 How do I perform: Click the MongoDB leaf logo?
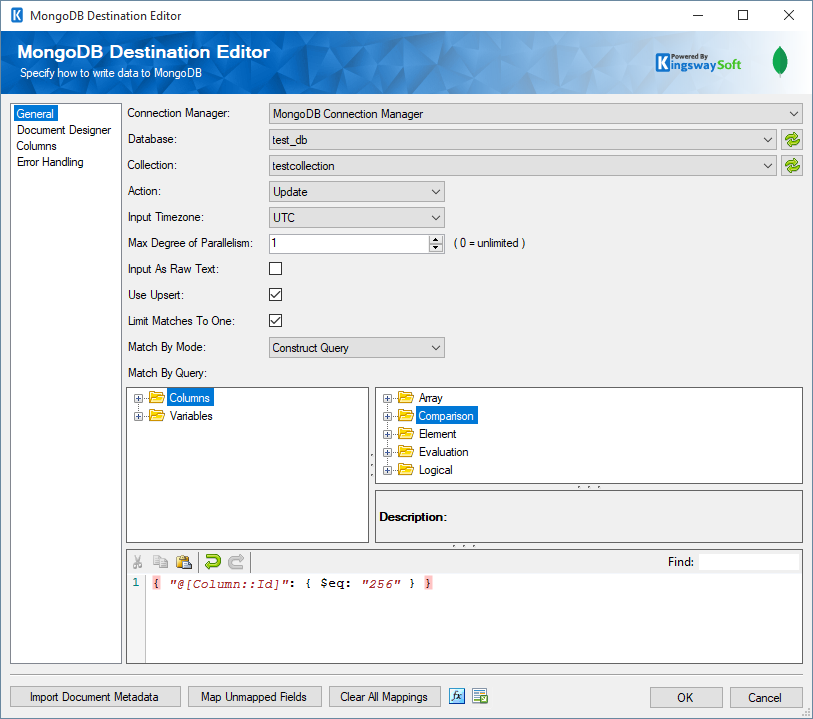click(x=780, y=61)
